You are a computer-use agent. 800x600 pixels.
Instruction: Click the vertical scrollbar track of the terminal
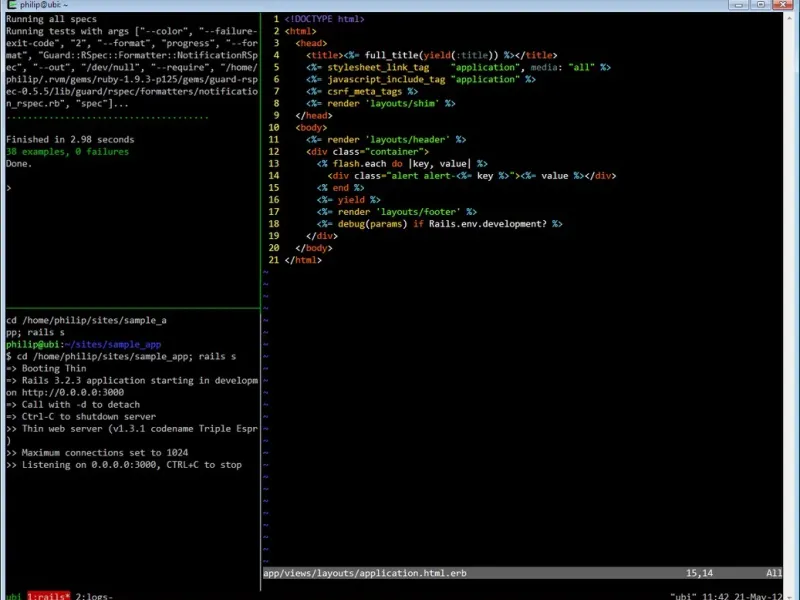(x=789, y=306)
